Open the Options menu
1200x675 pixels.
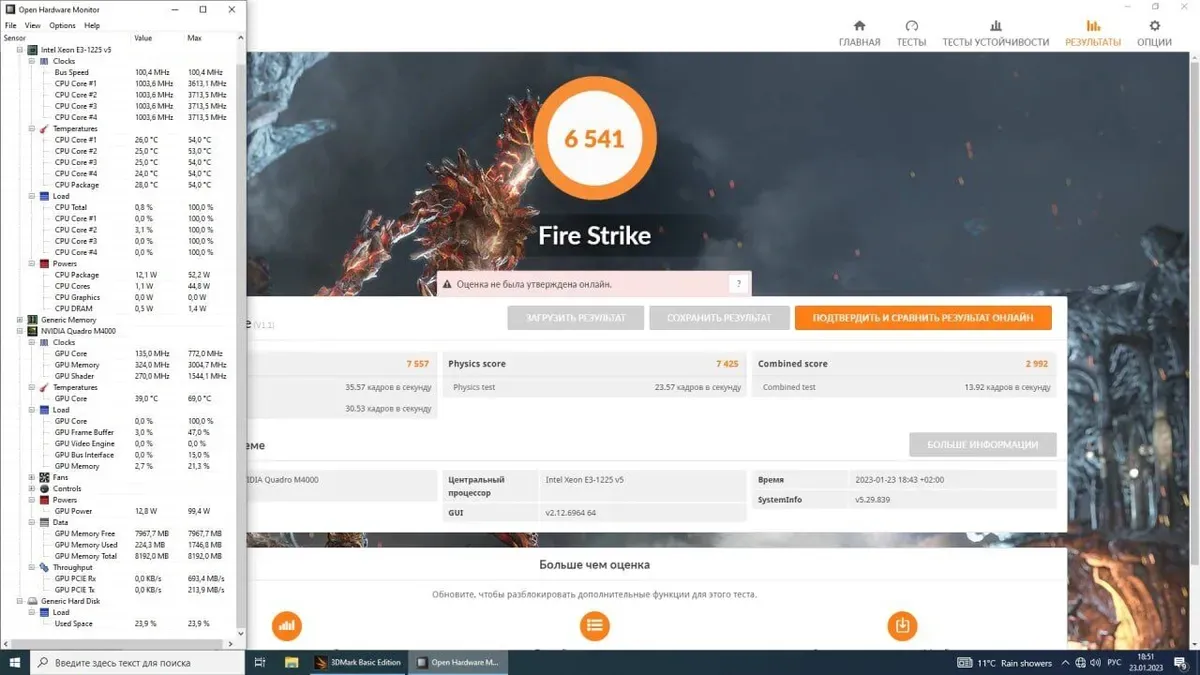coord(62,25)
